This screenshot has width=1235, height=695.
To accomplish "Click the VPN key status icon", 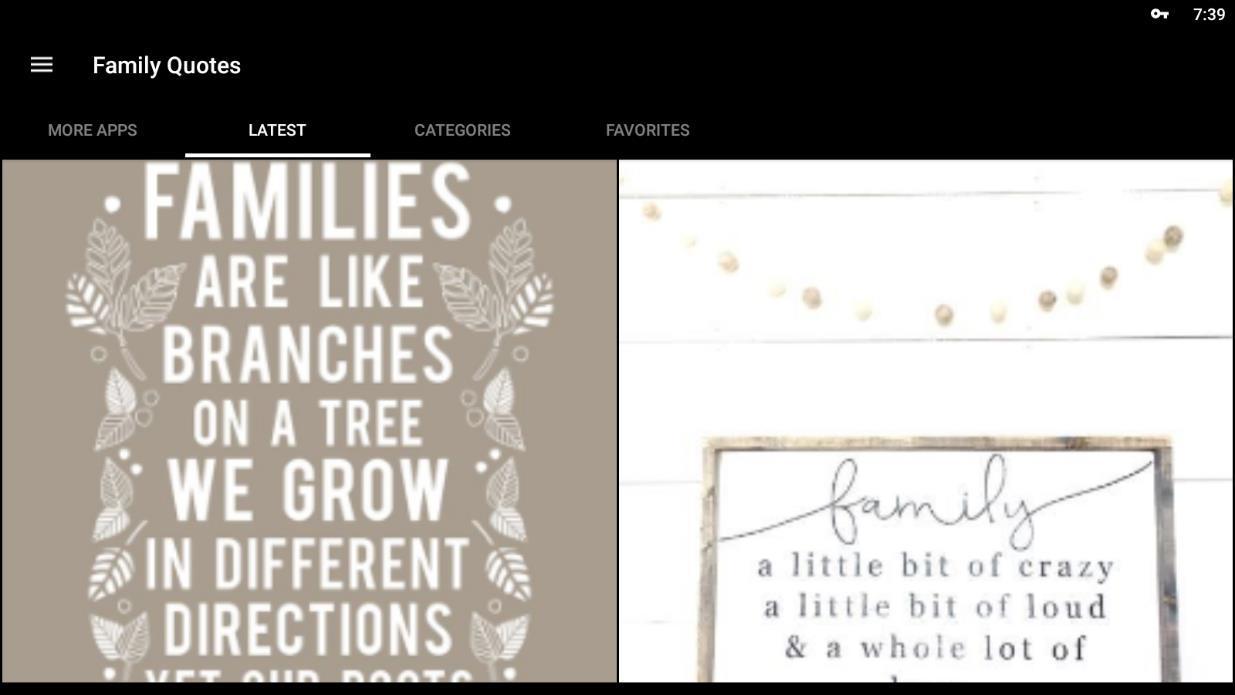I will (1159, 14).
